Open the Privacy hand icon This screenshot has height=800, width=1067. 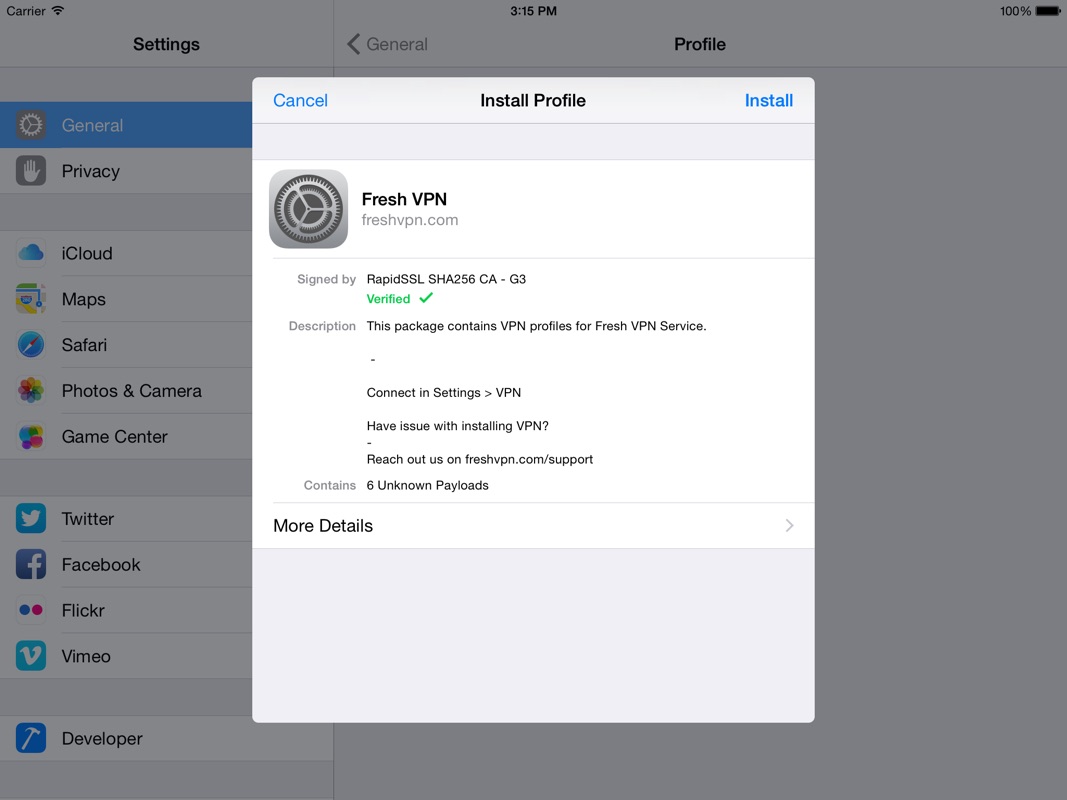pos(31,171)
